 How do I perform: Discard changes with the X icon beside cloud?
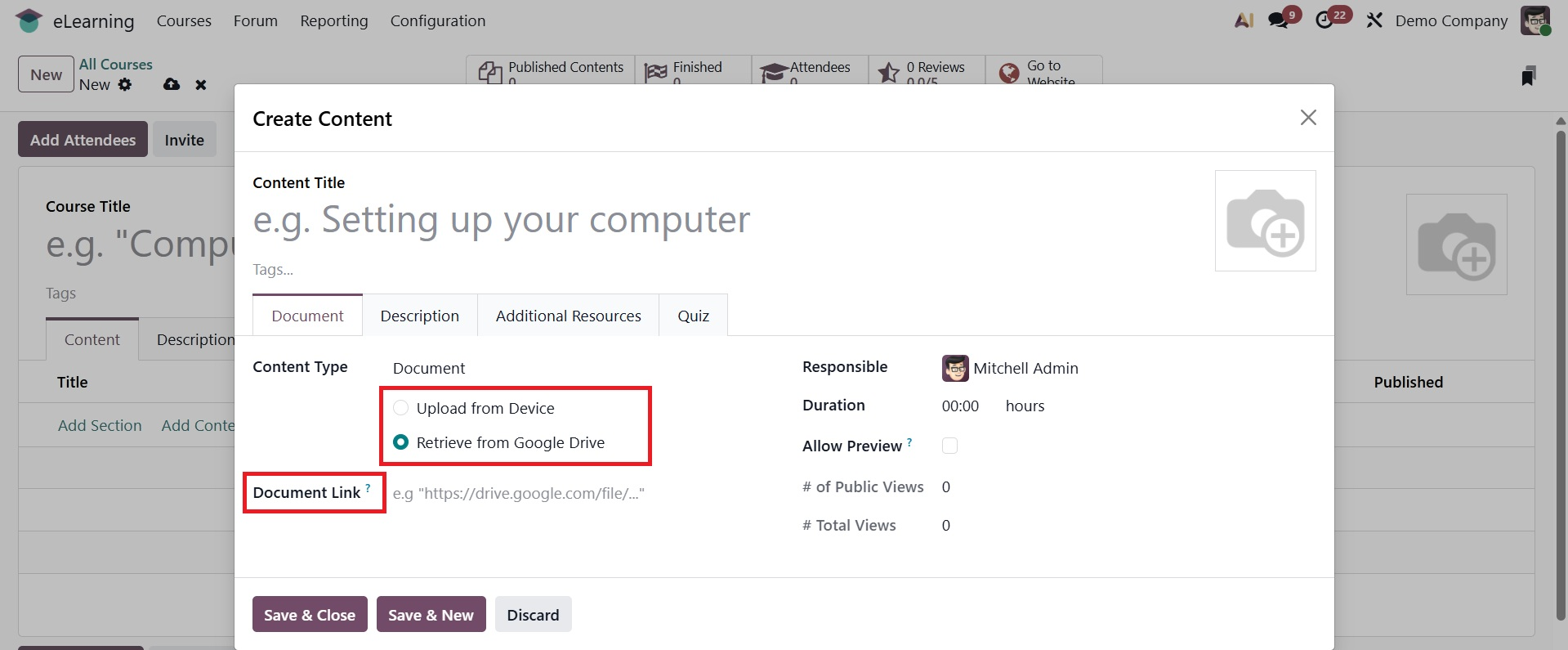coord(201,85)
